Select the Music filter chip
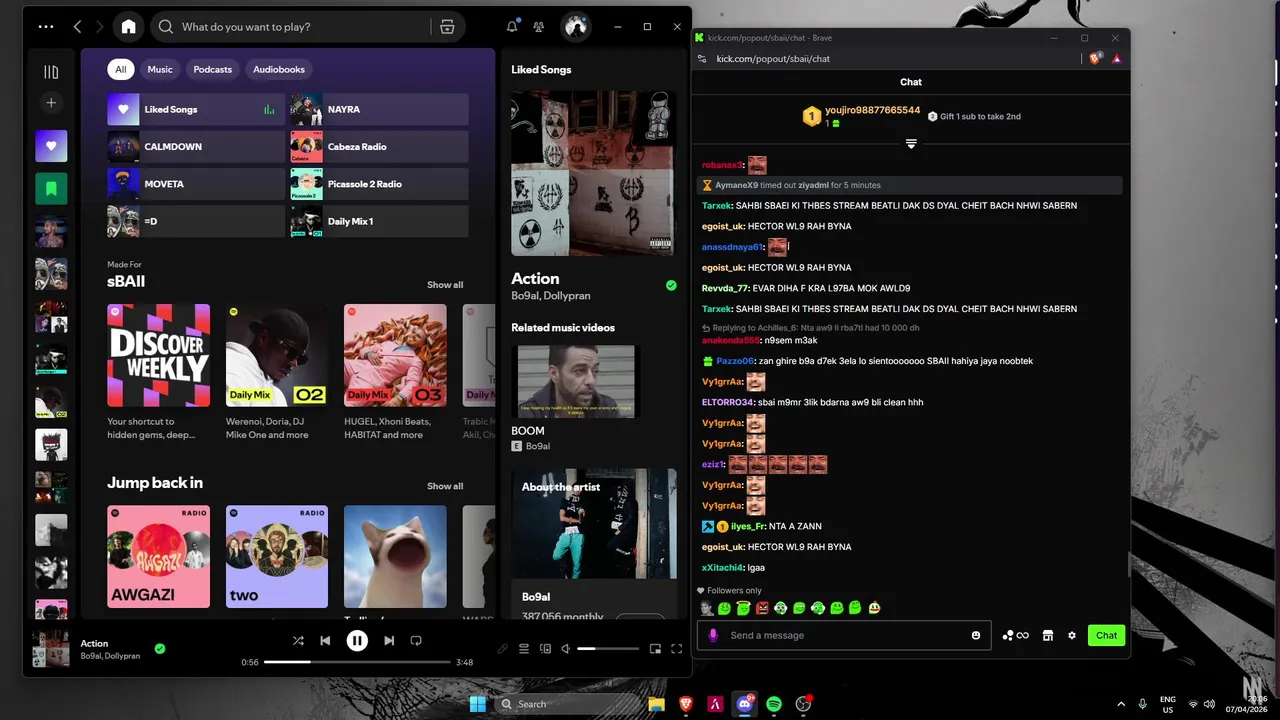This screenshot has width=1280, height=720. click(160, 69)
